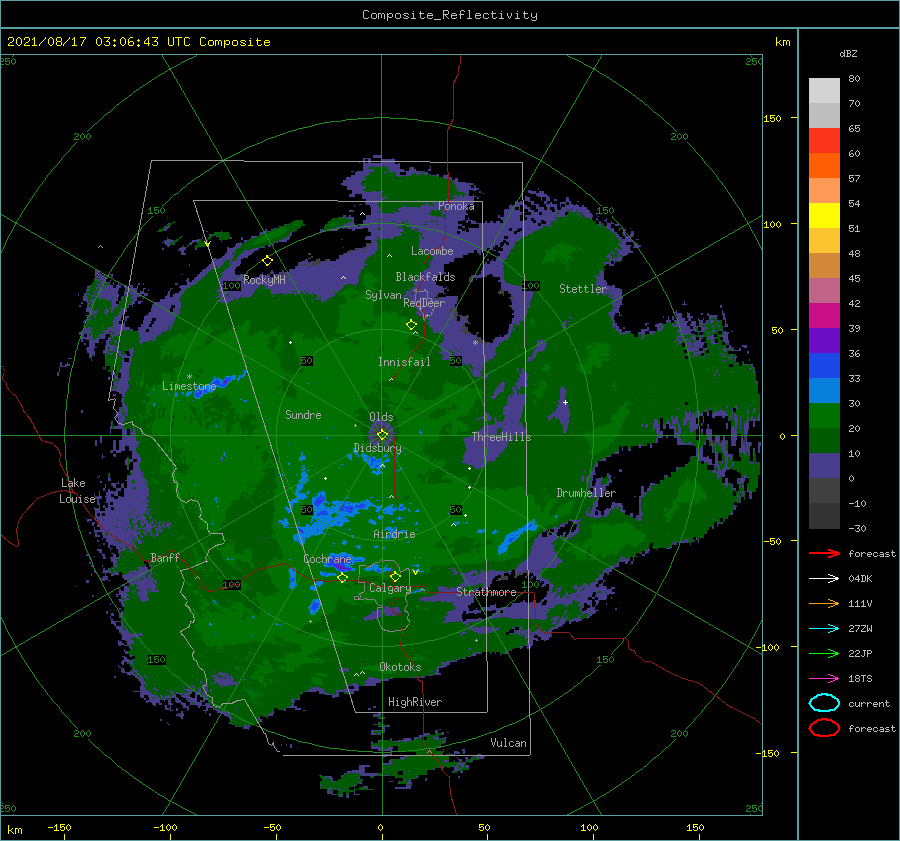Click the RockyMH label
The image size is (900, 841).
[x=264, y=280]
